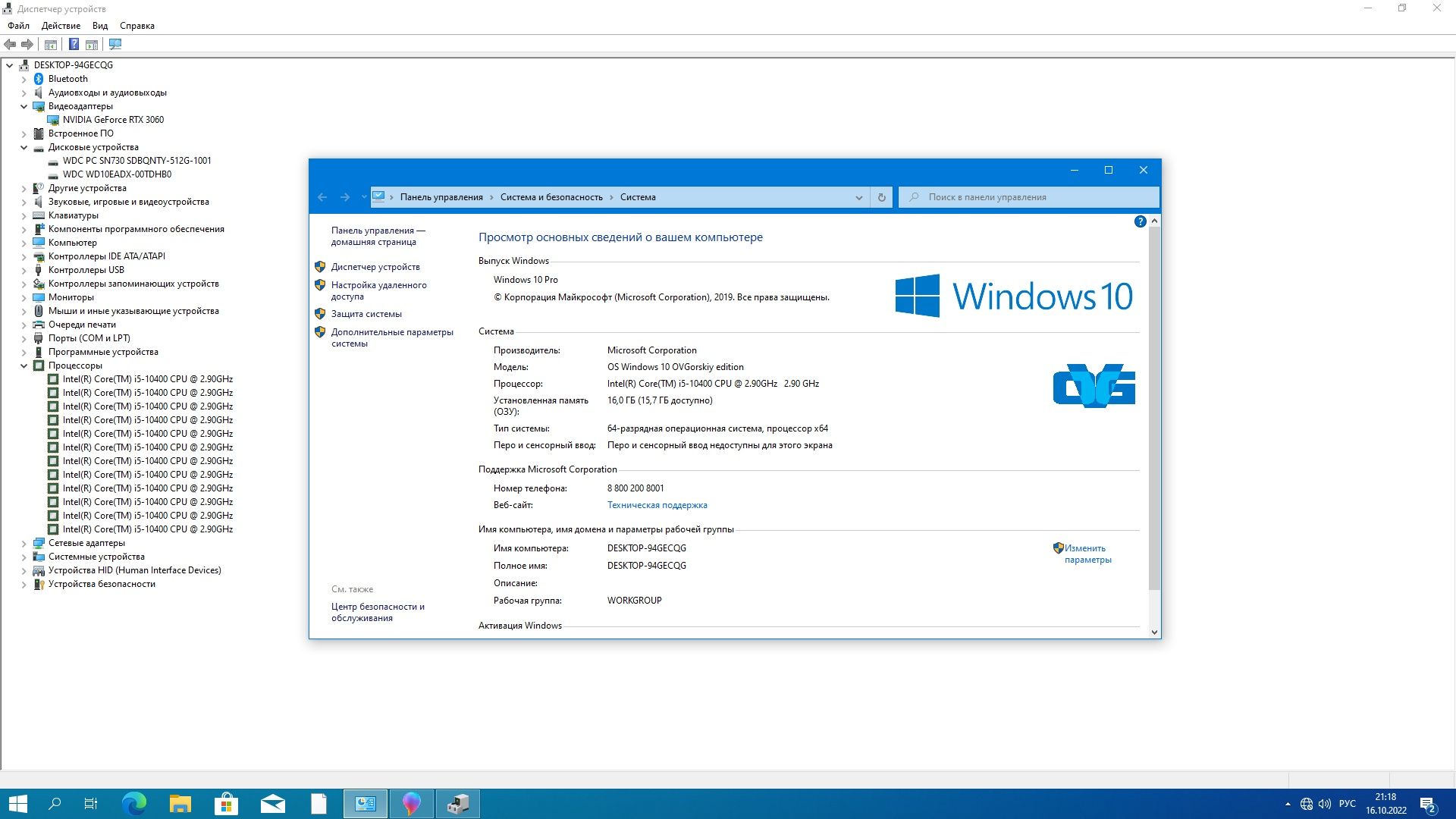Open the Вид menu
Image resolution: width=1456 pixels, height=819 pixels.
pyautogui.click(x=100, y=26)
